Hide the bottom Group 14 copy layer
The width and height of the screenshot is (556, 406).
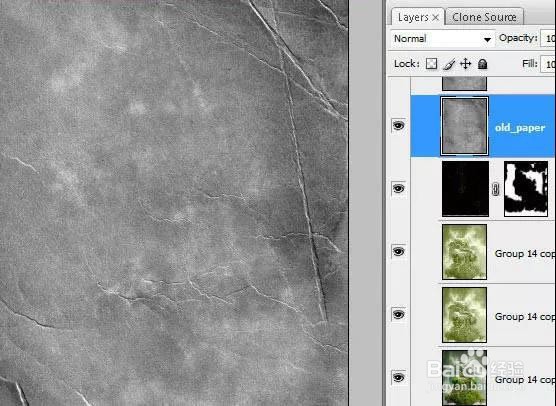pos(398,377)
